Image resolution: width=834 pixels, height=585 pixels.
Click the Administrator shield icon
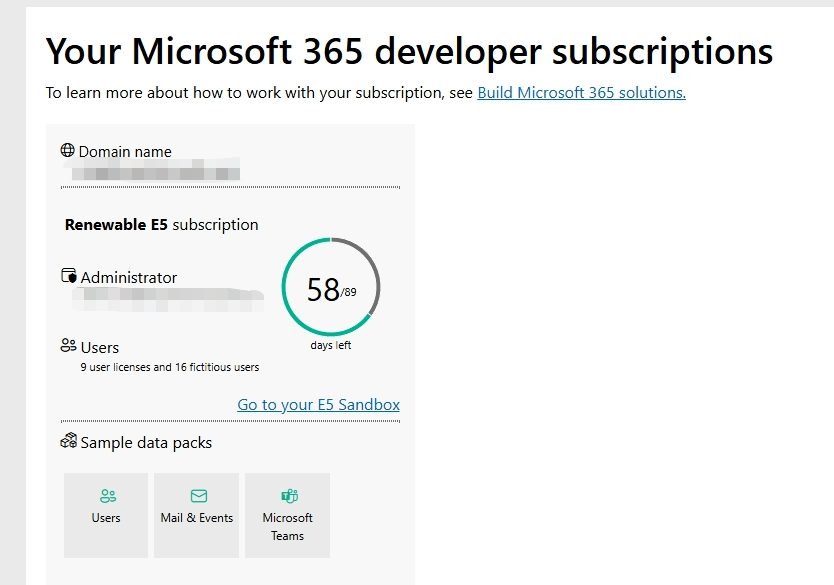69,275
